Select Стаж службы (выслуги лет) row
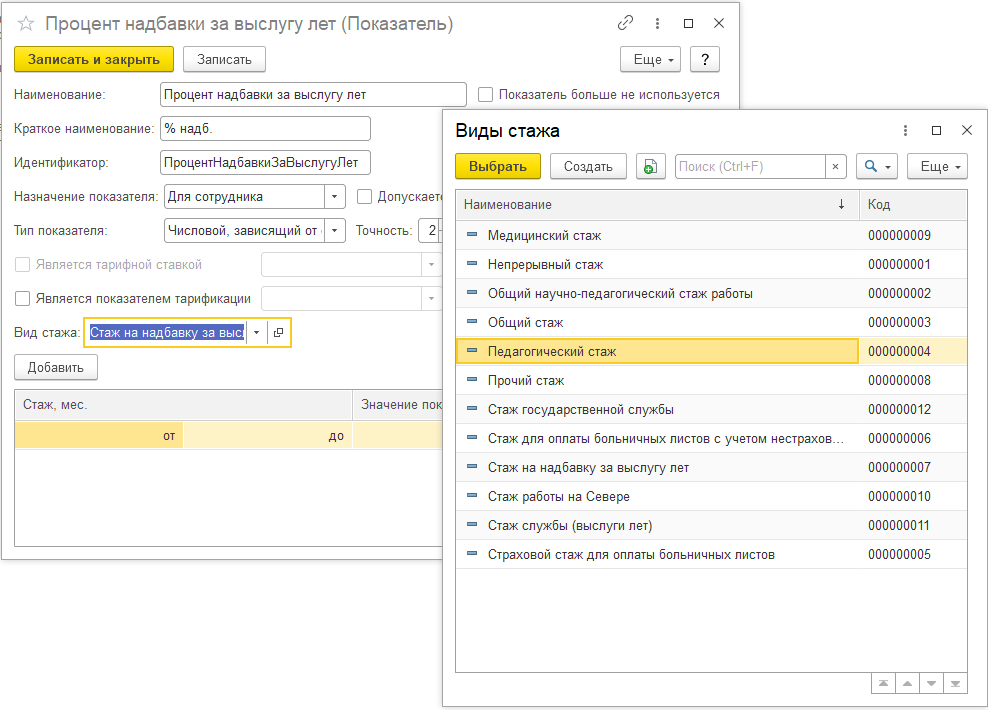 [x=711, y=525]
